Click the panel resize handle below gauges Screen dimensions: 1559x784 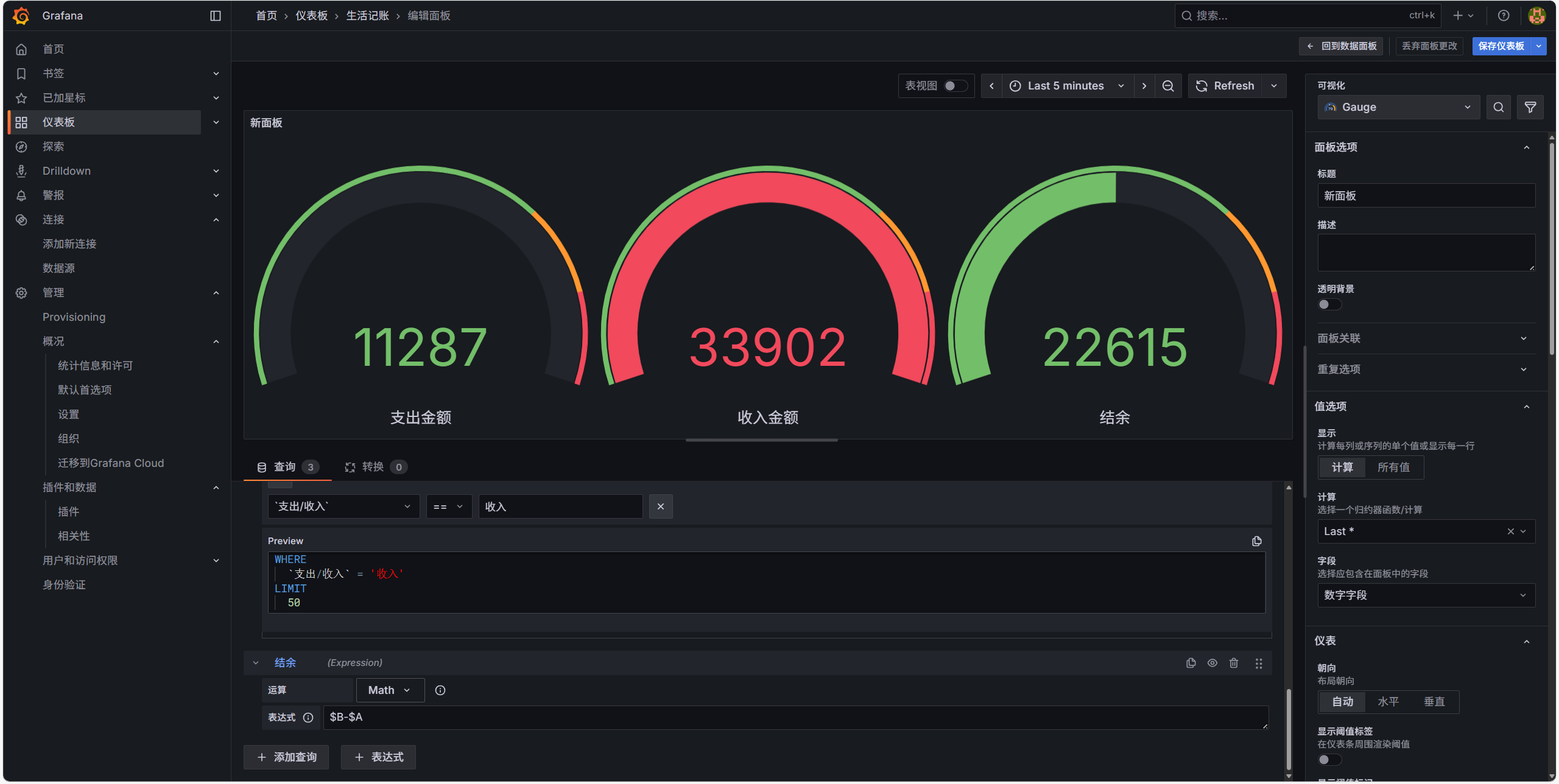[x=761, y=440]
